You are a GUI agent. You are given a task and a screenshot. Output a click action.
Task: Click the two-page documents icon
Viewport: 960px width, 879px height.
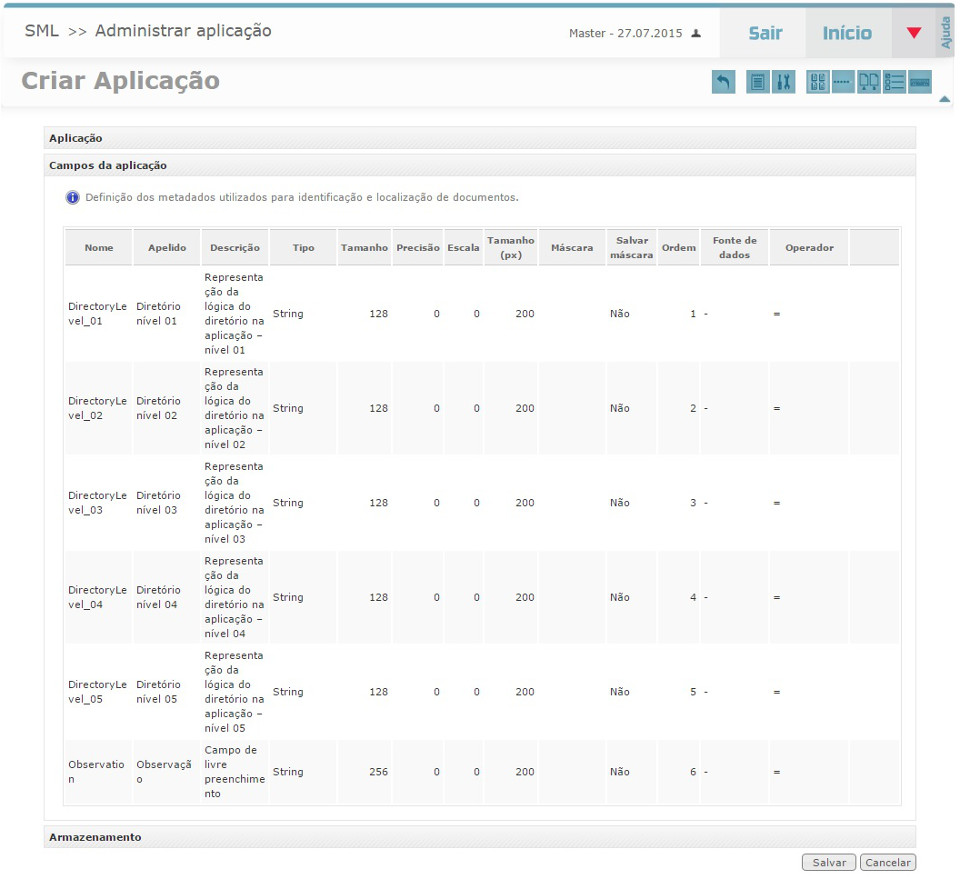tap(869, 82)
